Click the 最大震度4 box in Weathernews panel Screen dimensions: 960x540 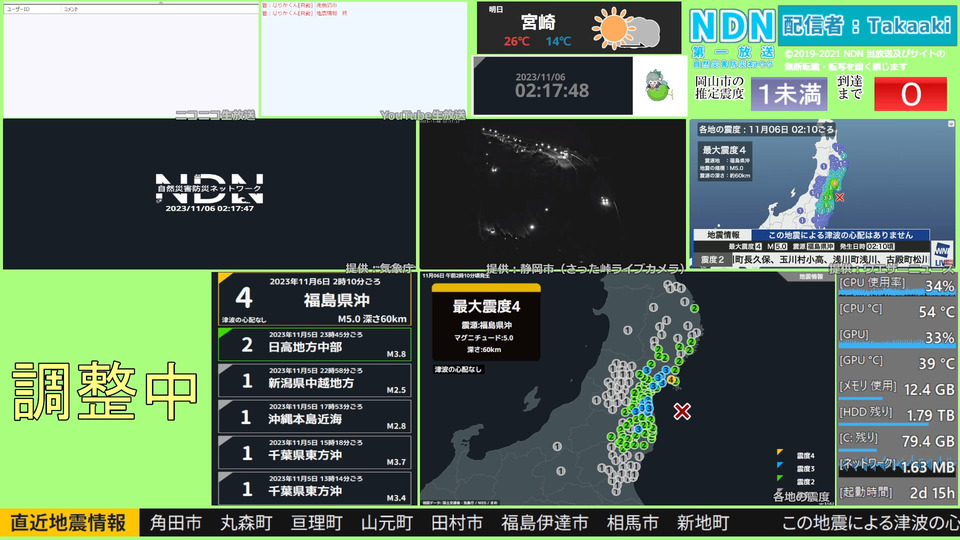725,162
